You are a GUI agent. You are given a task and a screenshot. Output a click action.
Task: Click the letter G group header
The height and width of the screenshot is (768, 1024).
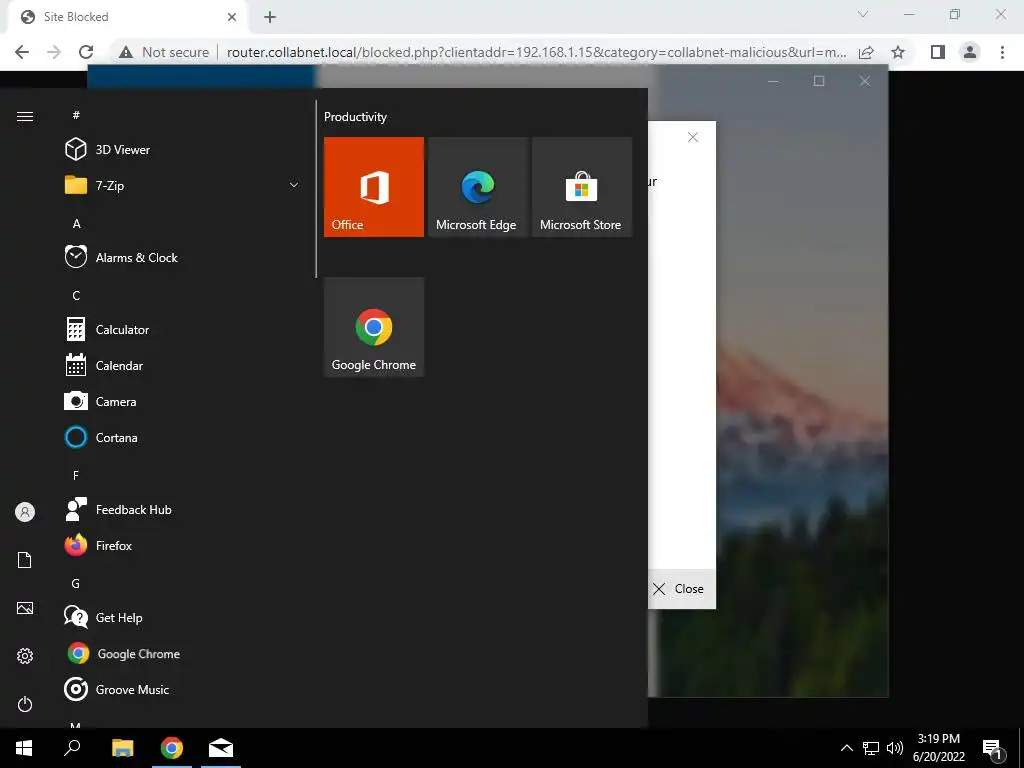[x=76, y=583]
